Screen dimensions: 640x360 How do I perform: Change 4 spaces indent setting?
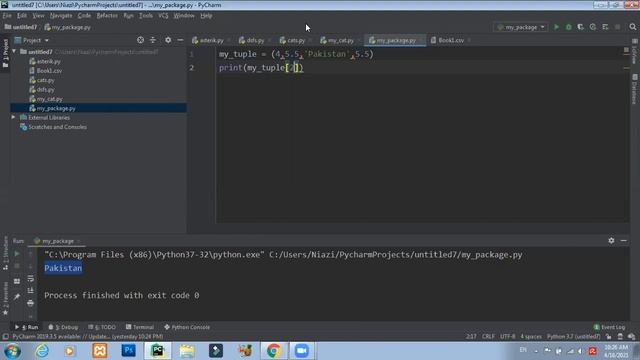pos(531,337)
